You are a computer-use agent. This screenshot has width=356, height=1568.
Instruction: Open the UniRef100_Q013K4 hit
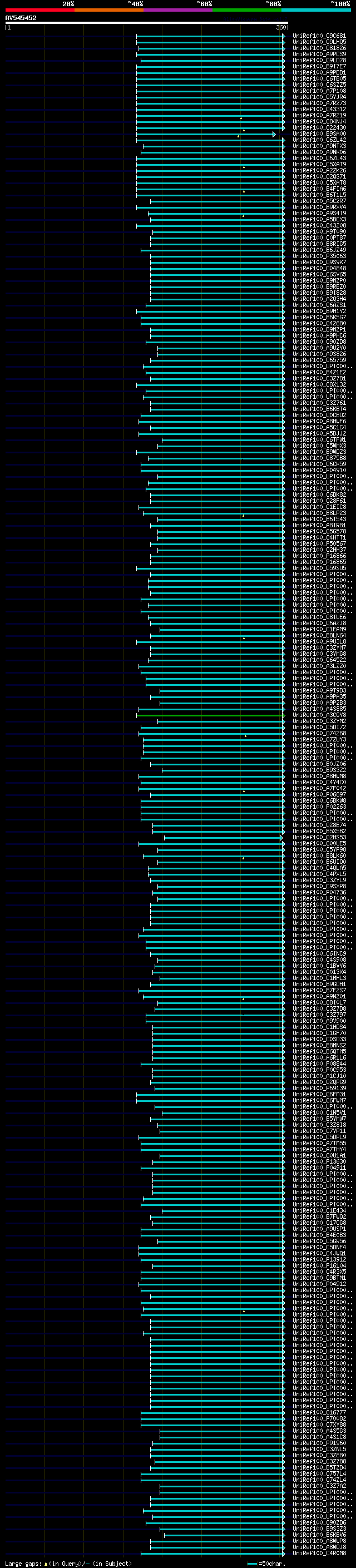click(x=319, y=972)
